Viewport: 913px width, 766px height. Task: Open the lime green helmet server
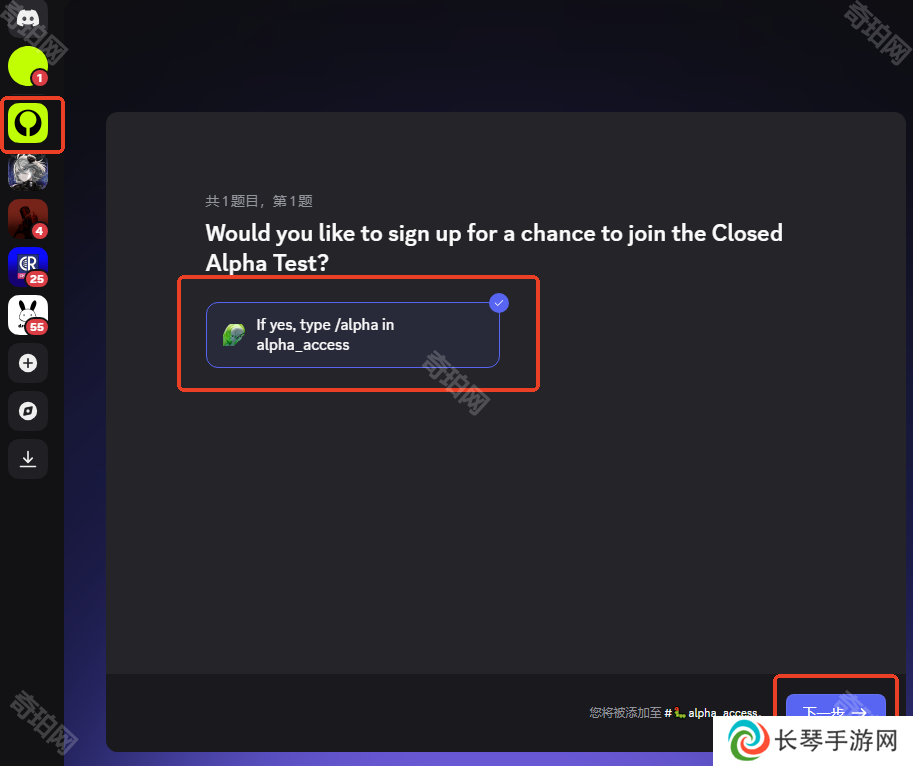(27, 123)
